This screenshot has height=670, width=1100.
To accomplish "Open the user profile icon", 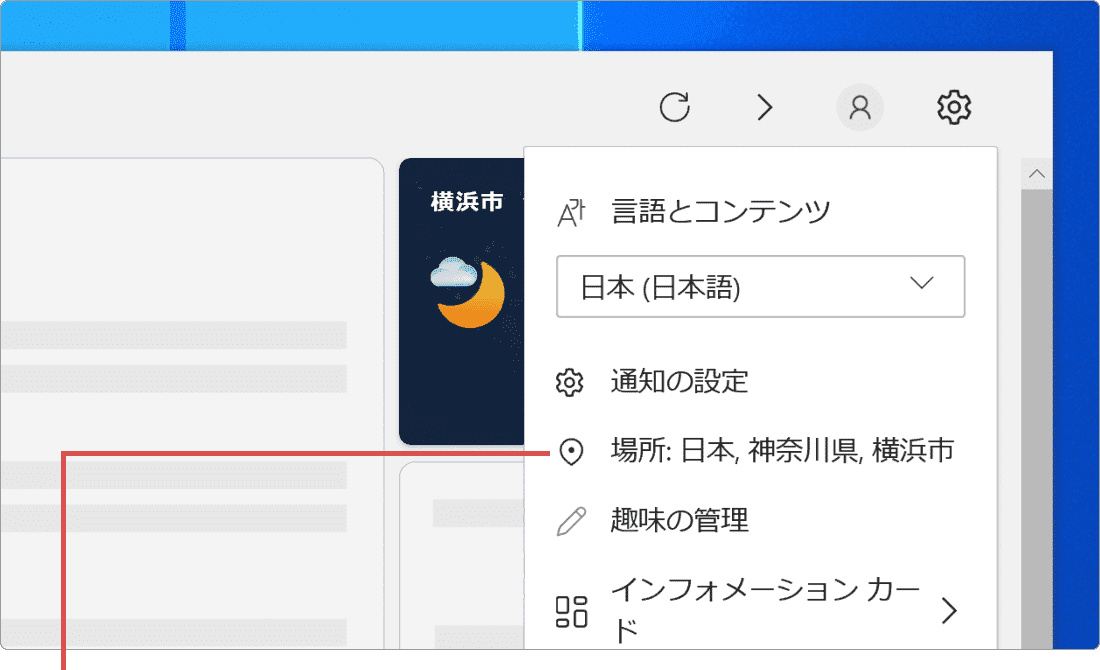I will 860,107.
